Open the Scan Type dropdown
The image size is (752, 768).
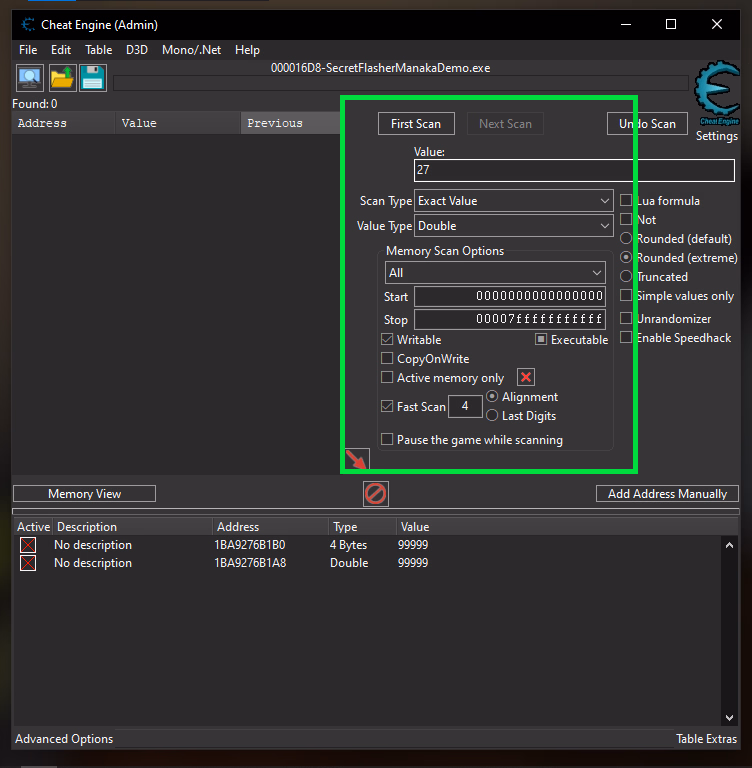point(513,201)
